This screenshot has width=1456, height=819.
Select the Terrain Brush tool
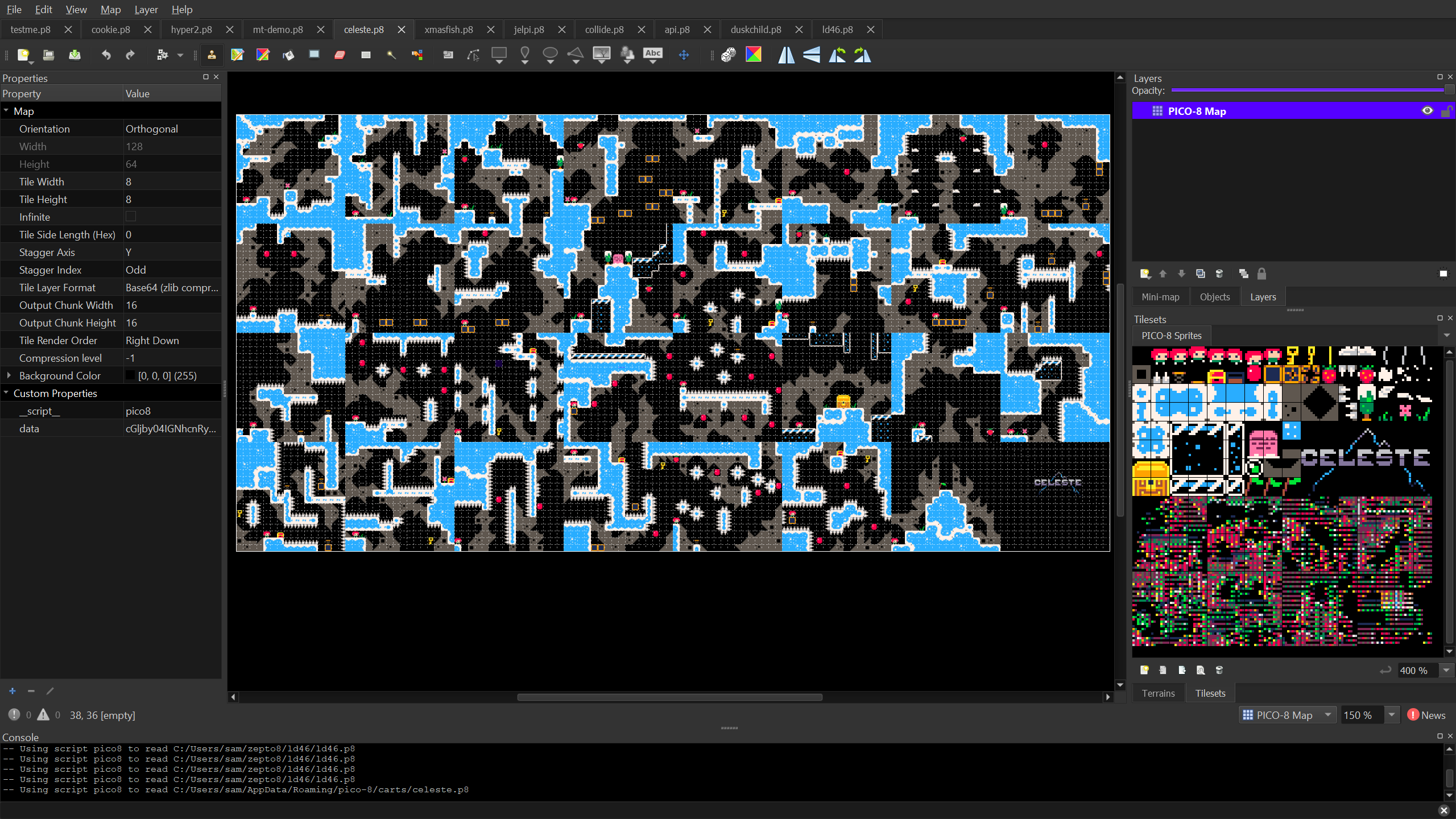237,55
